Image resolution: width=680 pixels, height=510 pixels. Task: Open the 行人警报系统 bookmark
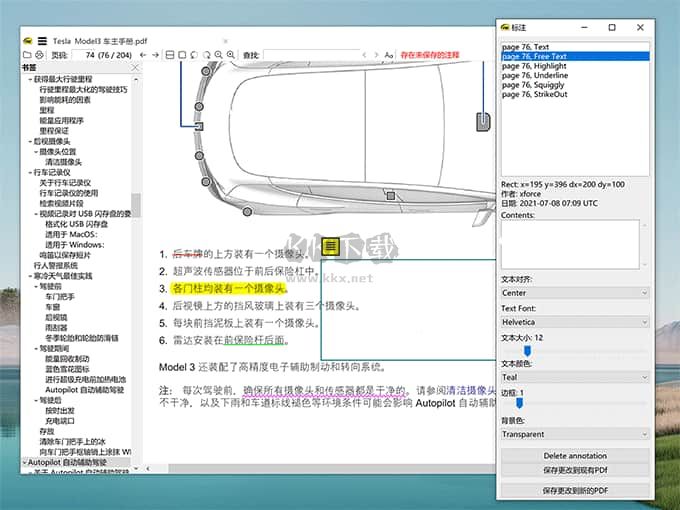tap(56, 265)
